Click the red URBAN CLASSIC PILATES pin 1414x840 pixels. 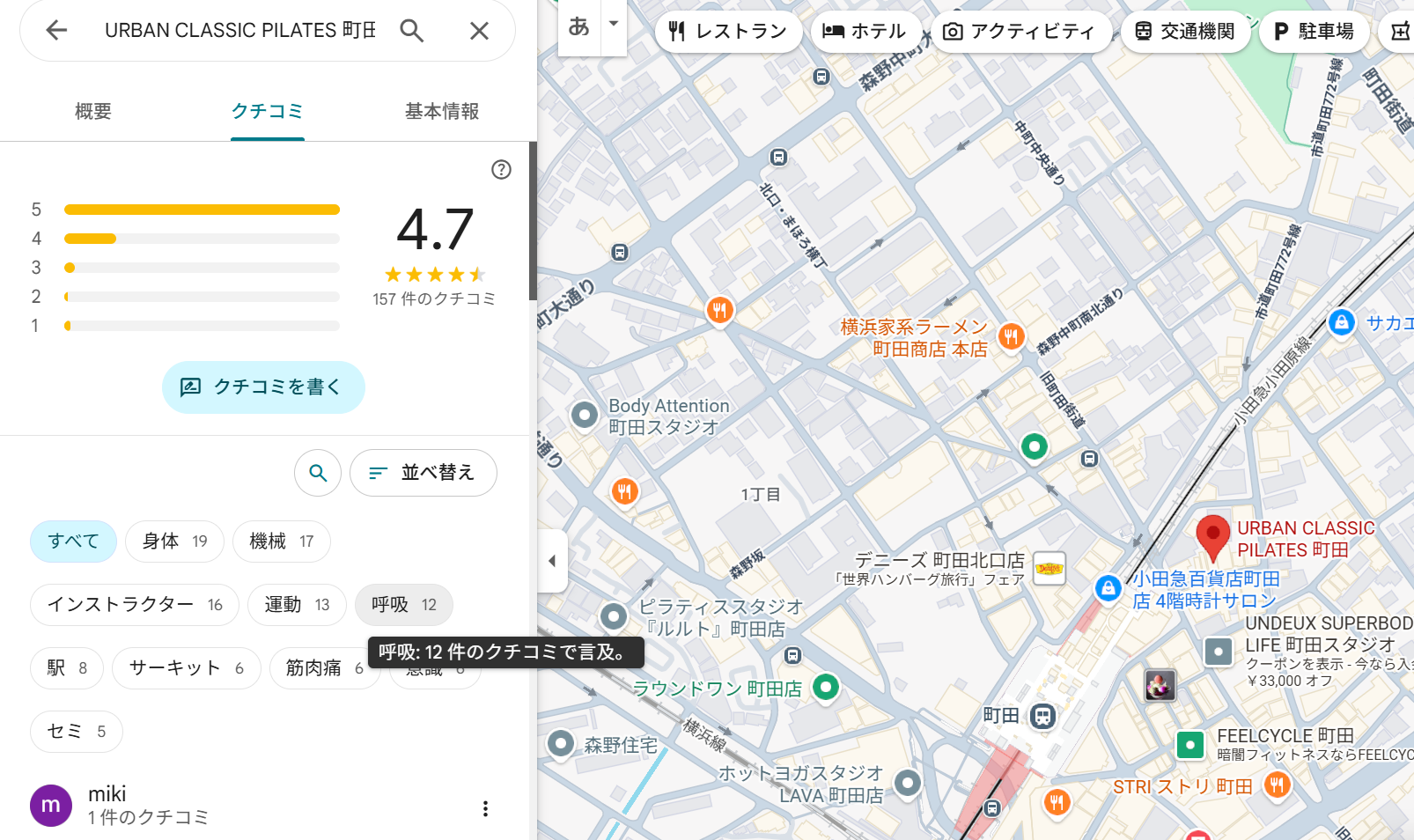(1212, 535)
